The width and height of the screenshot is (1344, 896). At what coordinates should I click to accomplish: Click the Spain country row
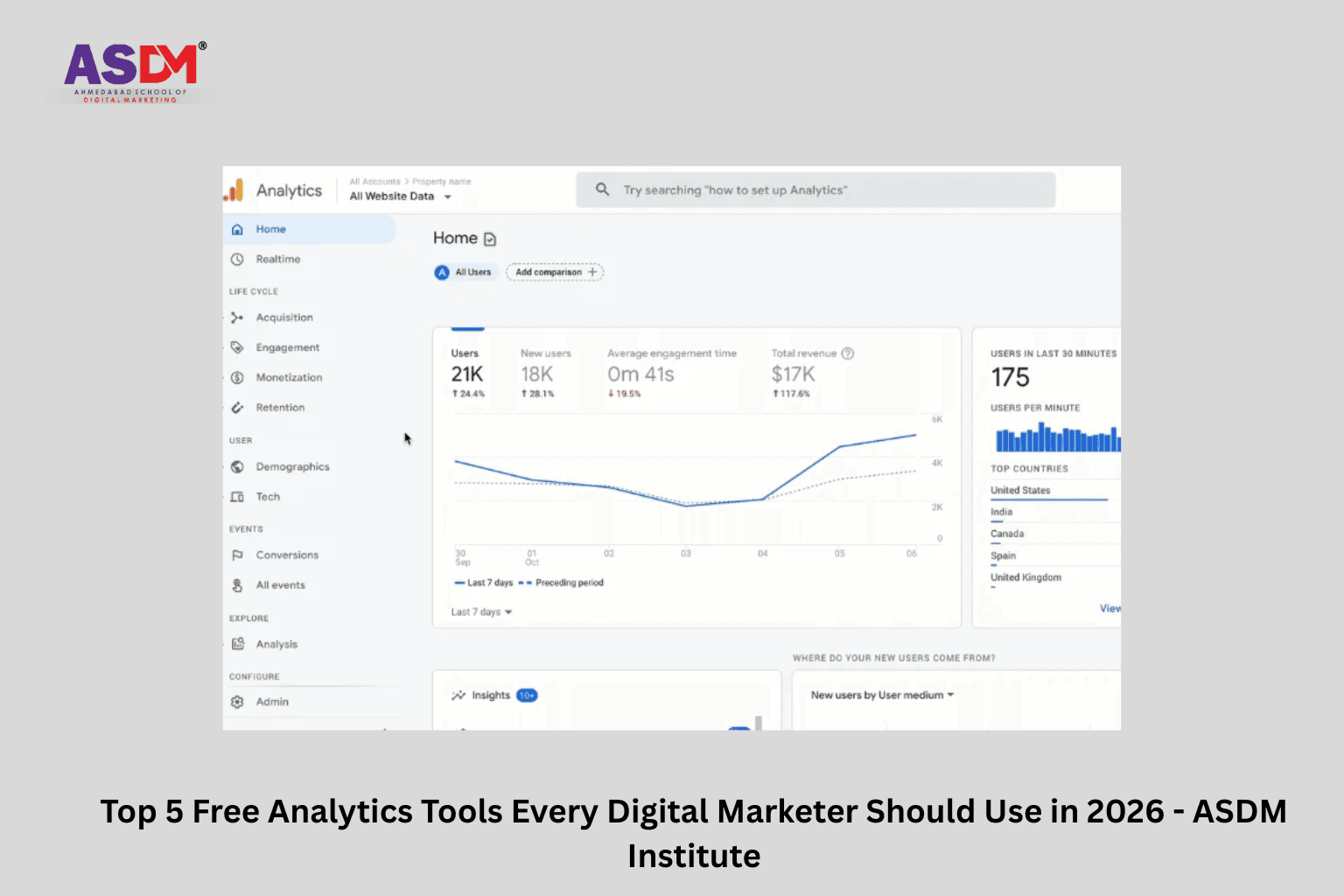pos(1055,556)
